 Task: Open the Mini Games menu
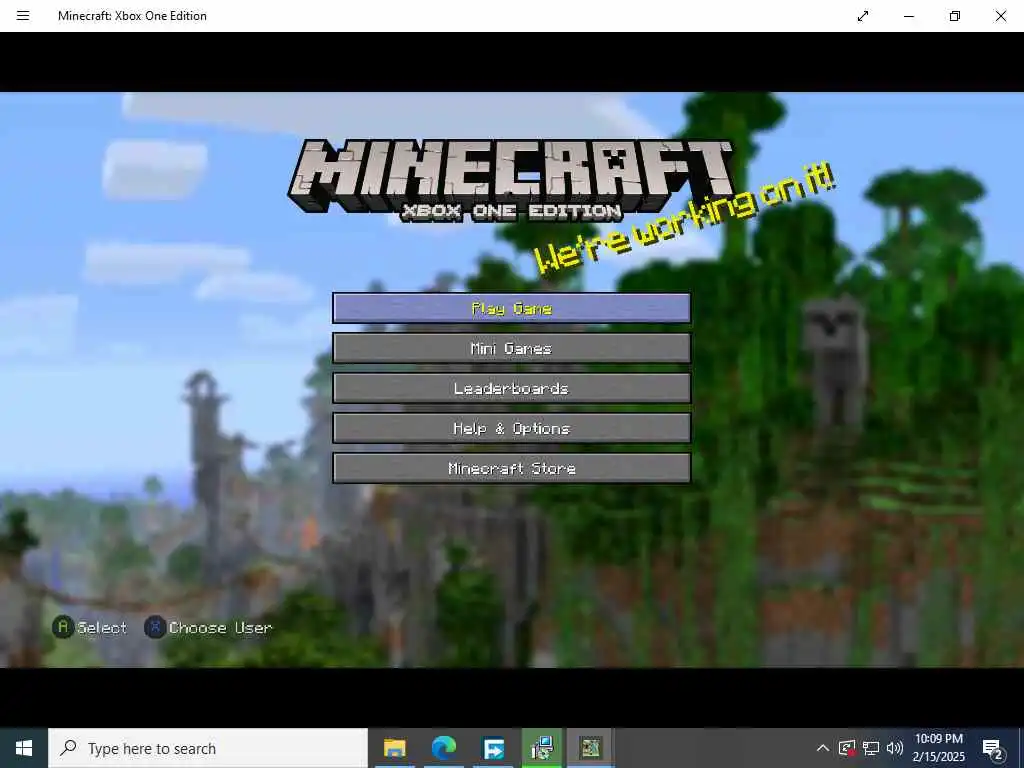tap(511, 348)
